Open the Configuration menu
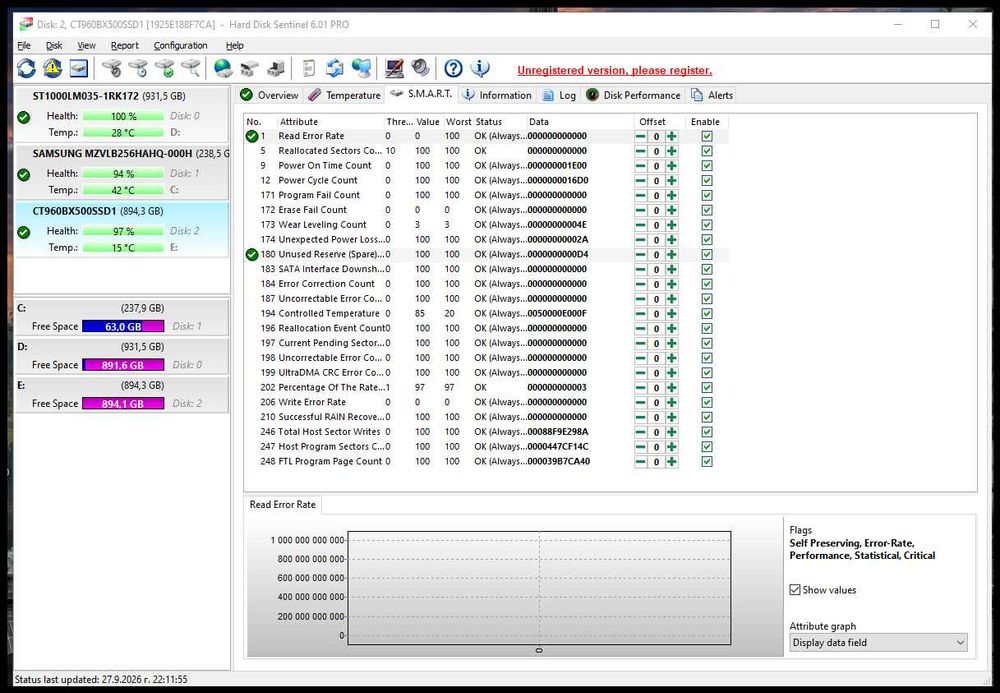The height and width of the screenshot is (693, 1000). click(x=180, y=45)
